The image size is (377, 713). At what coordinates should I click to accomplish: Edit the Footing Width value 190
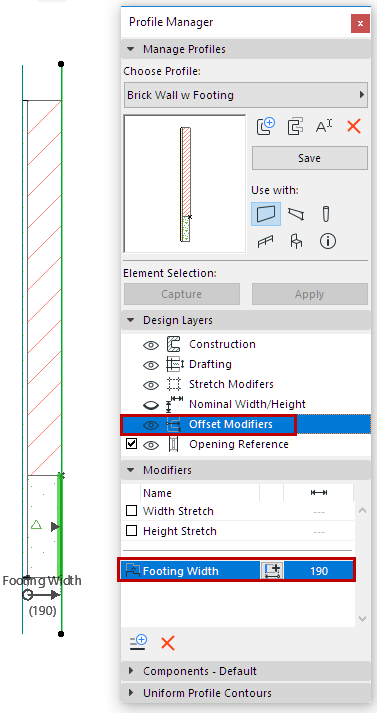tap(319, 571)
